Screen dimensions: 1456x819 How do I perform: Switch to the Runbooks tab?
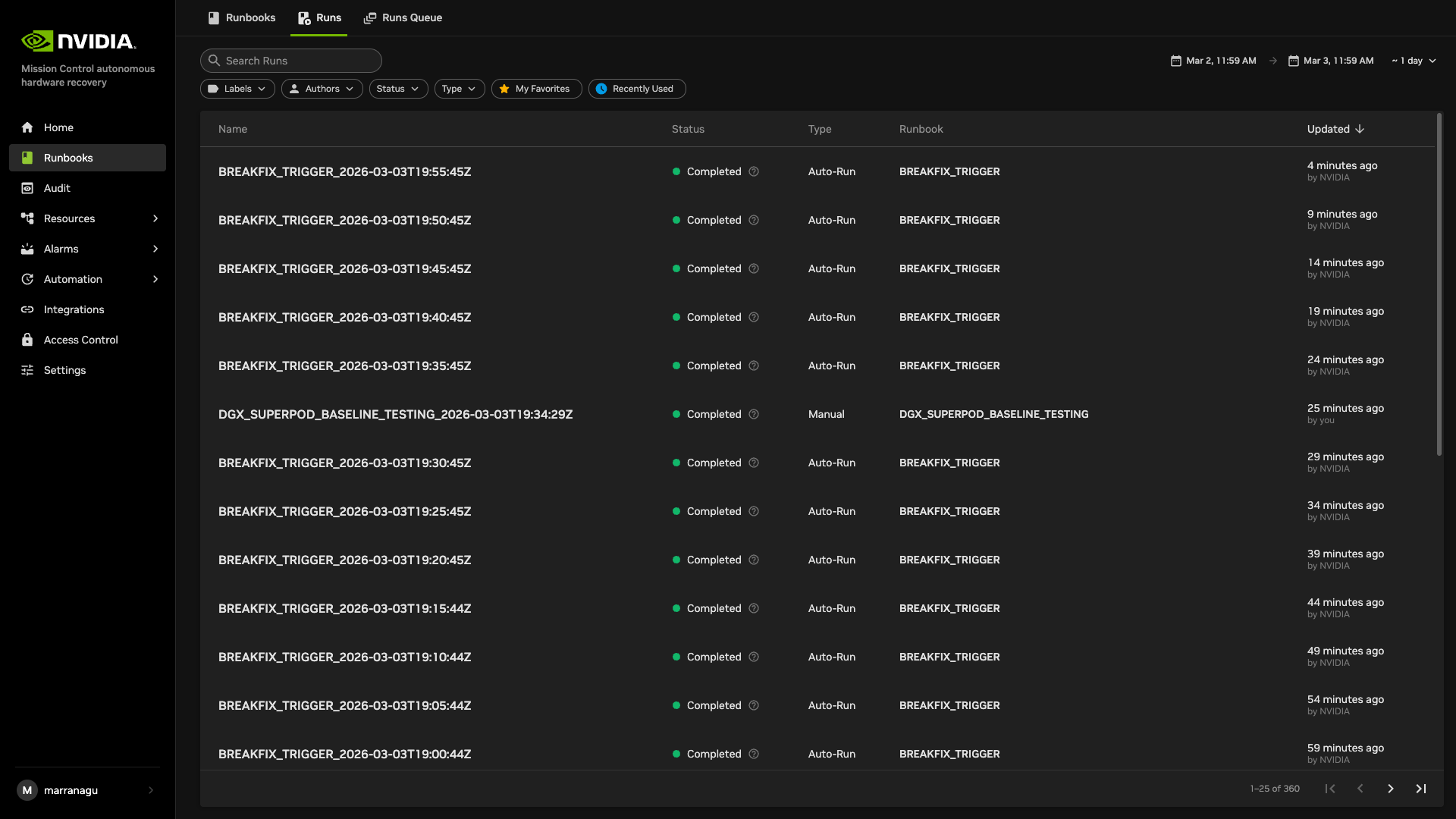242,17
